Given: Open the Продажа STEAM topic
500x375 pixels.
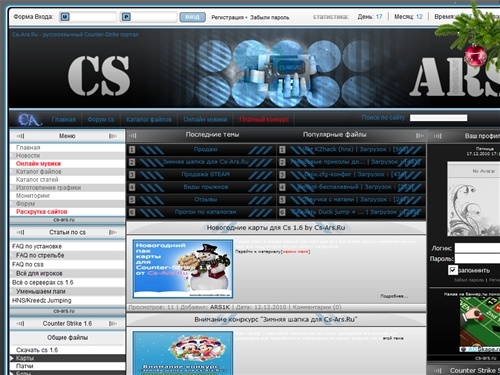Looking at the screenshot, I should click(206, 174).
